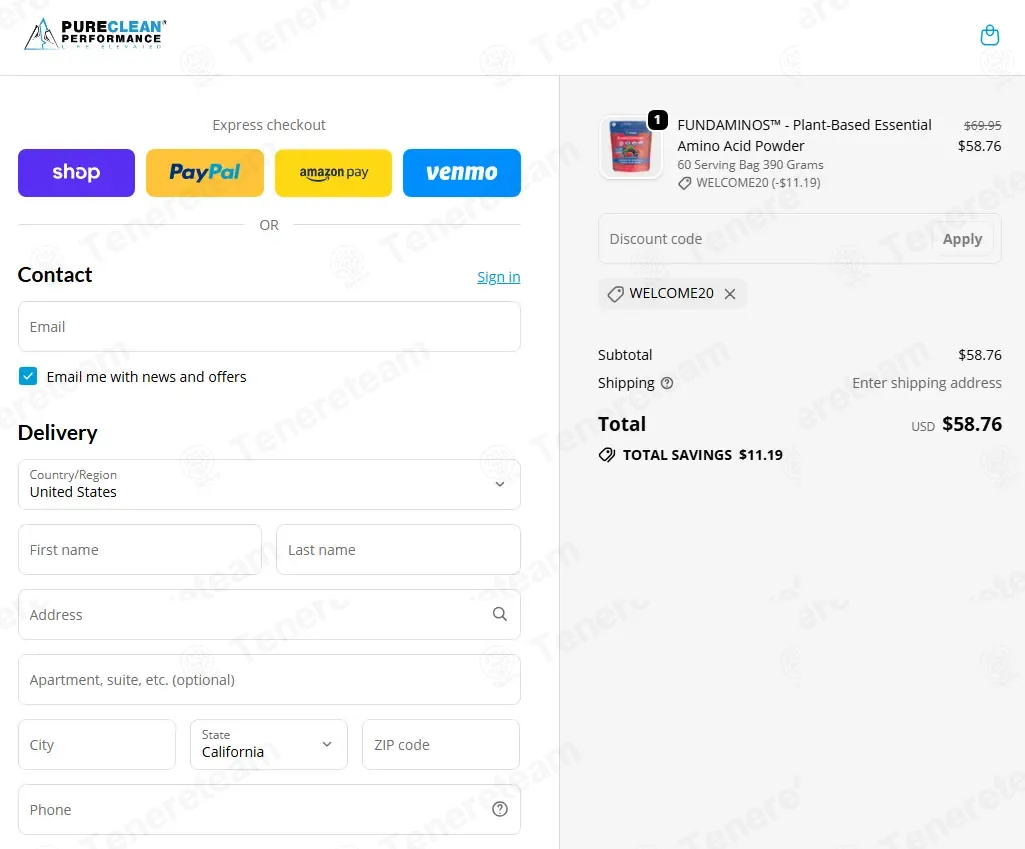Open the Shipping info help icon
The width and height of the screenshot is (1025, 849).
667,383
